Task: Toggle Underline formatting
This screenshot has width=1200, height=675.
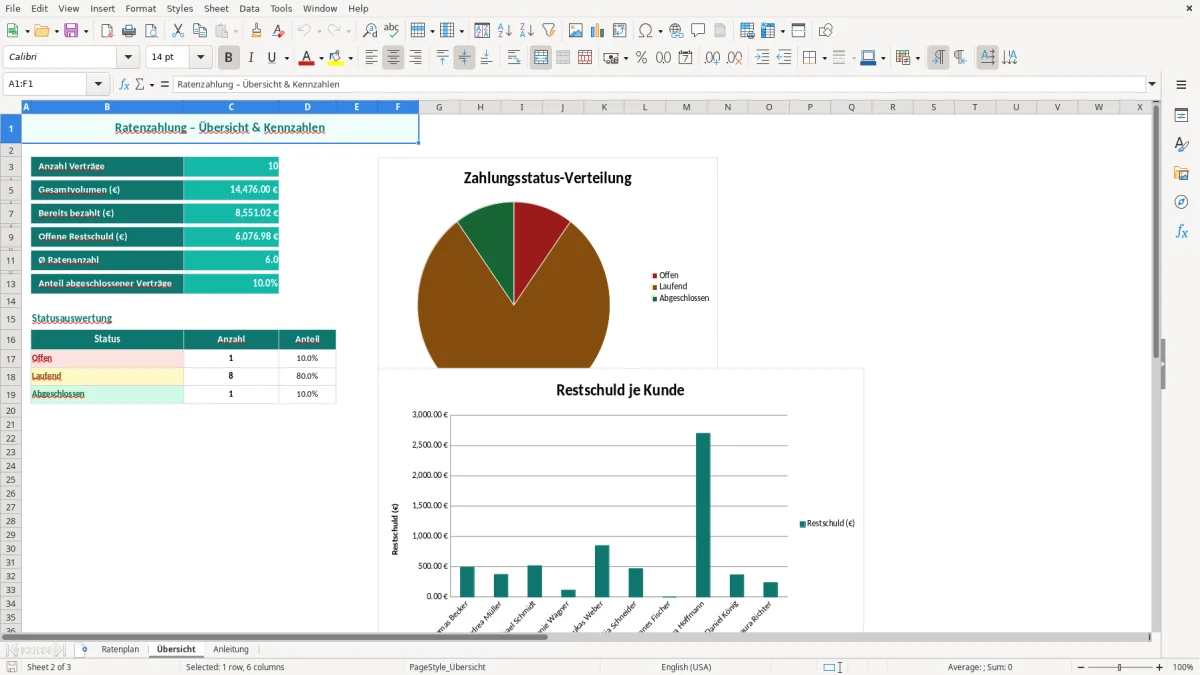Action: [271, 58]
